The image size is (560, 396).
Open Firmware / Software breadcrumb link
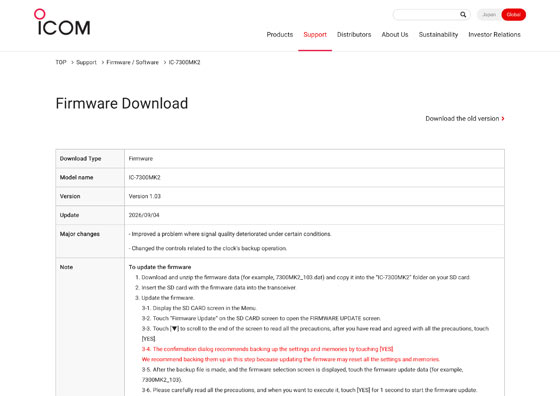tap(132, 62)
